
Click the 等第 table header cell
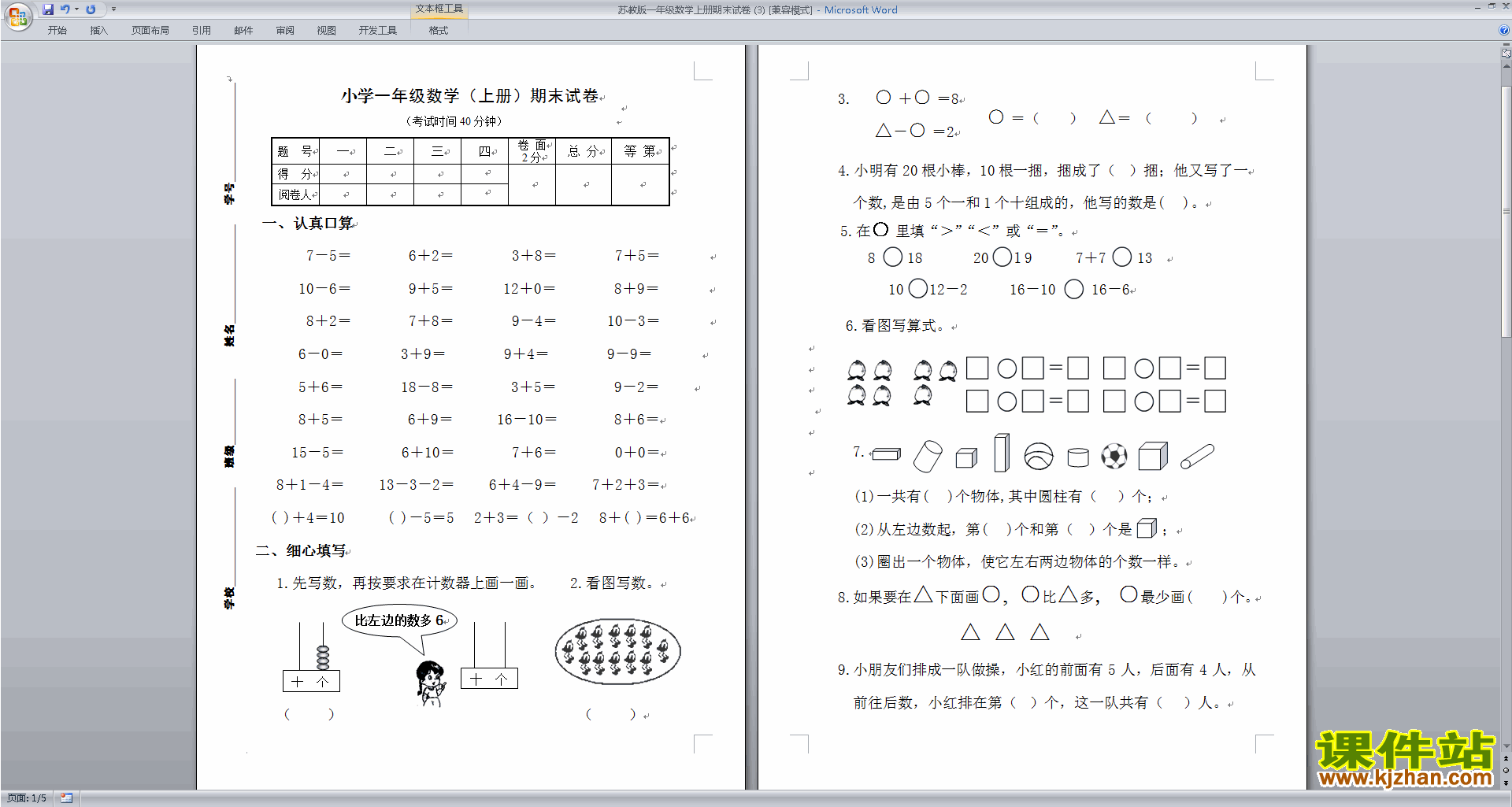coord(640,151)
